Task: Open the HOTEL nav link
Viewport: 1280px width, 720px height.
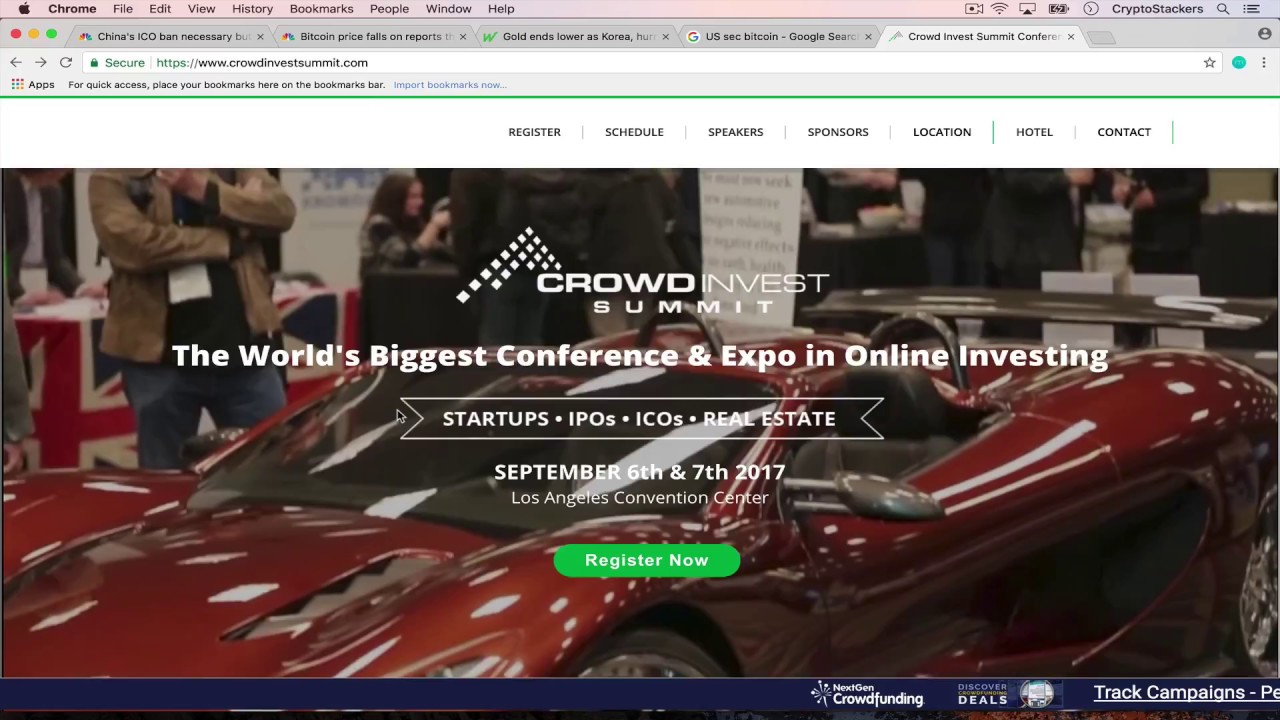Action: click(1034, 132)
